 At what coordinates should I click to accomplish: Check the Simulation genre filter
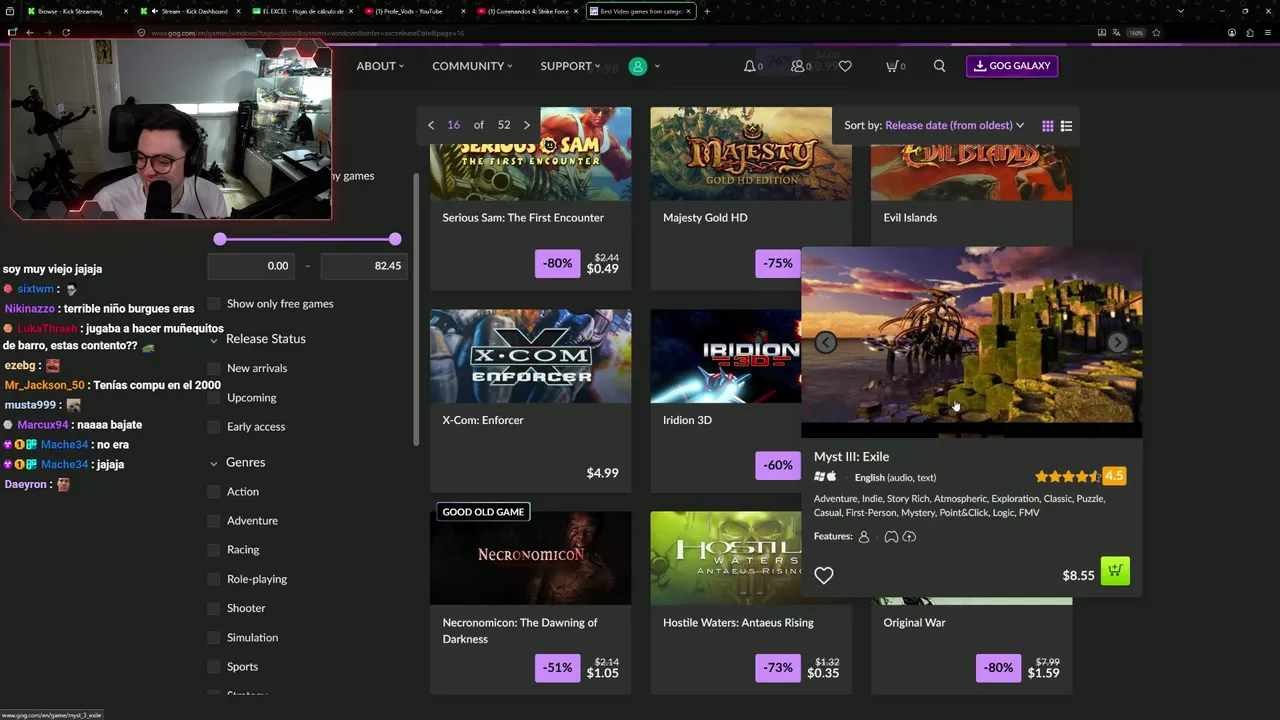(214, 638)
